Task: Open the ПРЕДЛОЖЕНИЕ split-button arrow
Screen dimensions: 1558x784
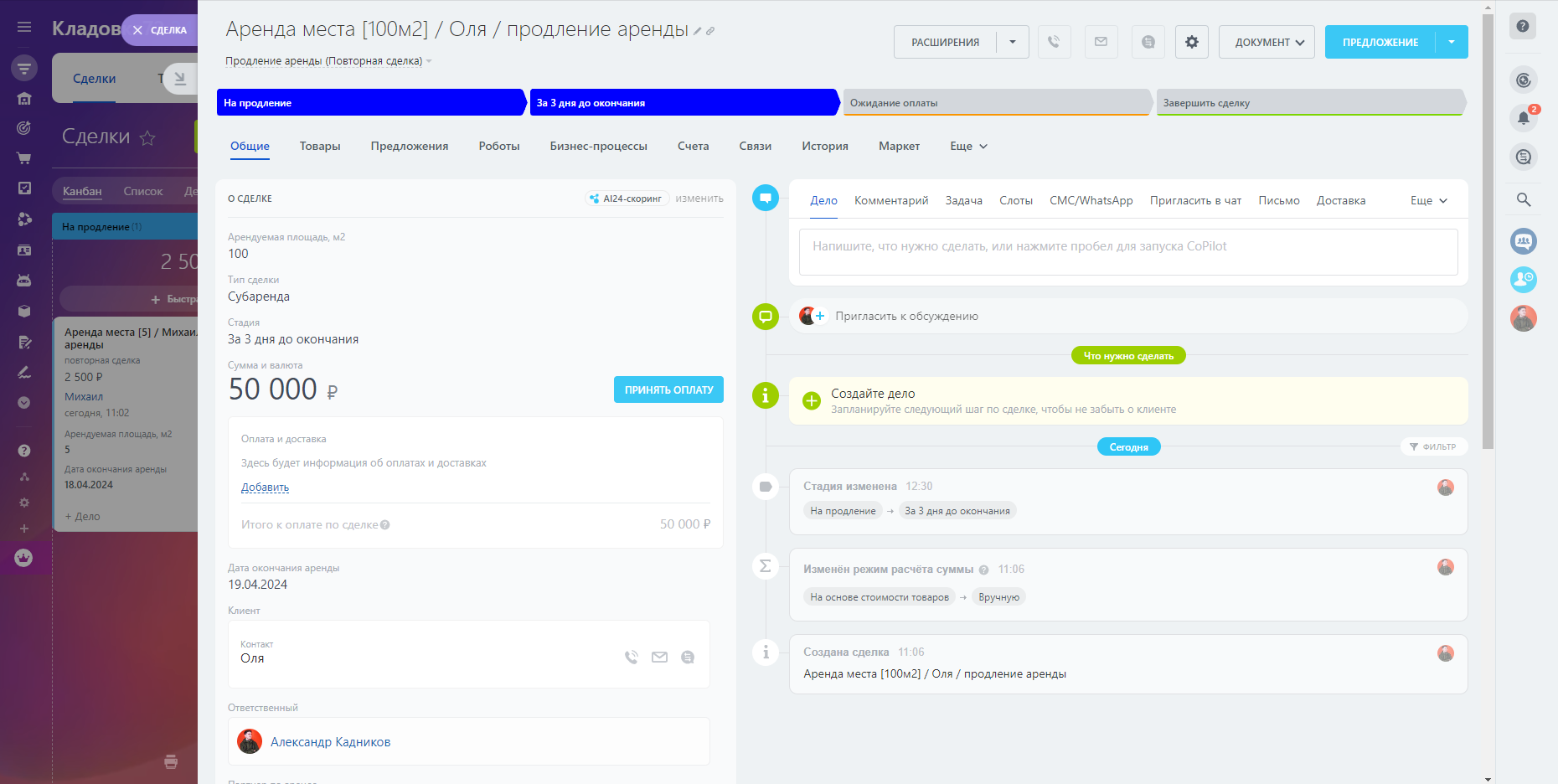Action: coord(1452,42)
